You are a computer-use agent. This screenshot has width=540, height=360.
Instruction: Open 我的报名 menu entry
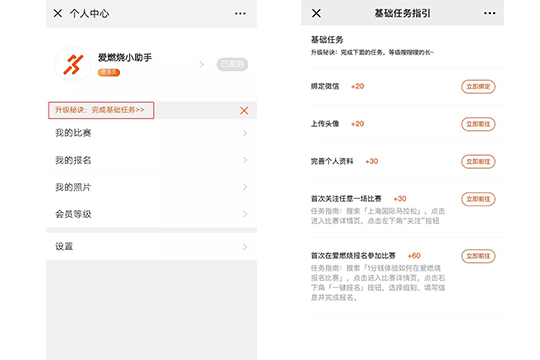[152, 160]
